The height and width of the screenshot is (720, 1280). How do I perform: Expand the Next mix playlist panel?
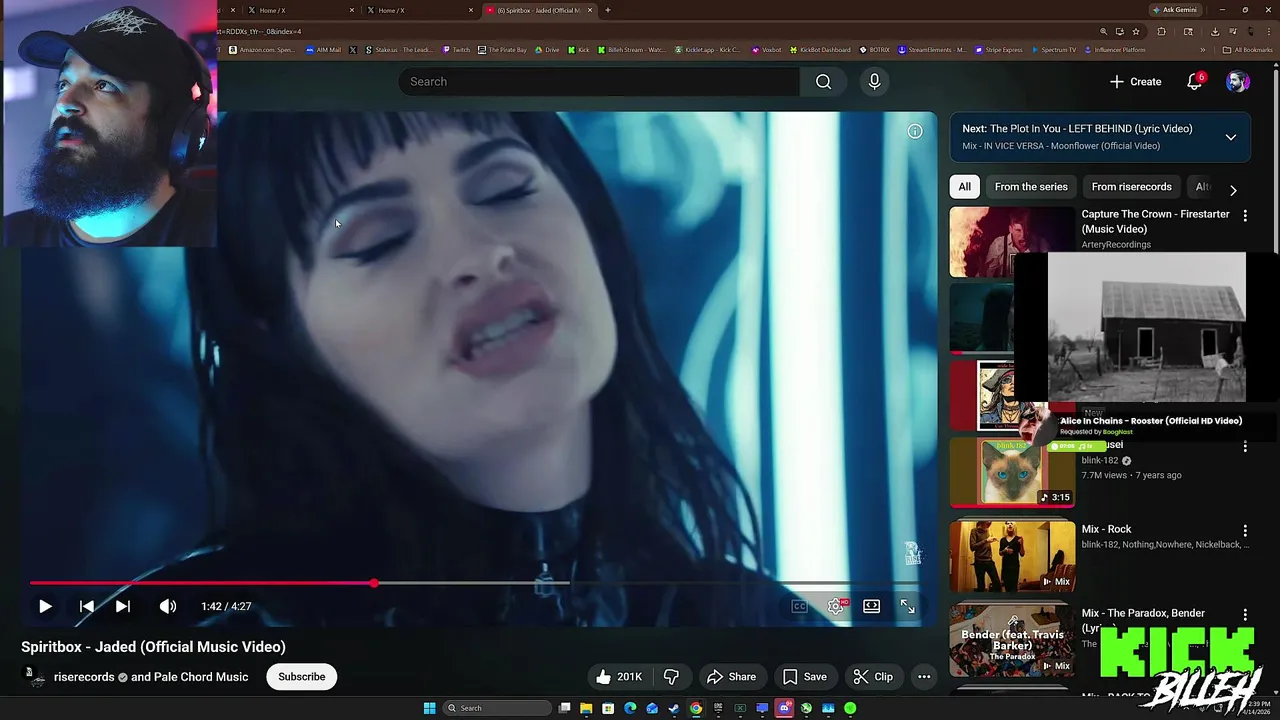point(1231,137)
